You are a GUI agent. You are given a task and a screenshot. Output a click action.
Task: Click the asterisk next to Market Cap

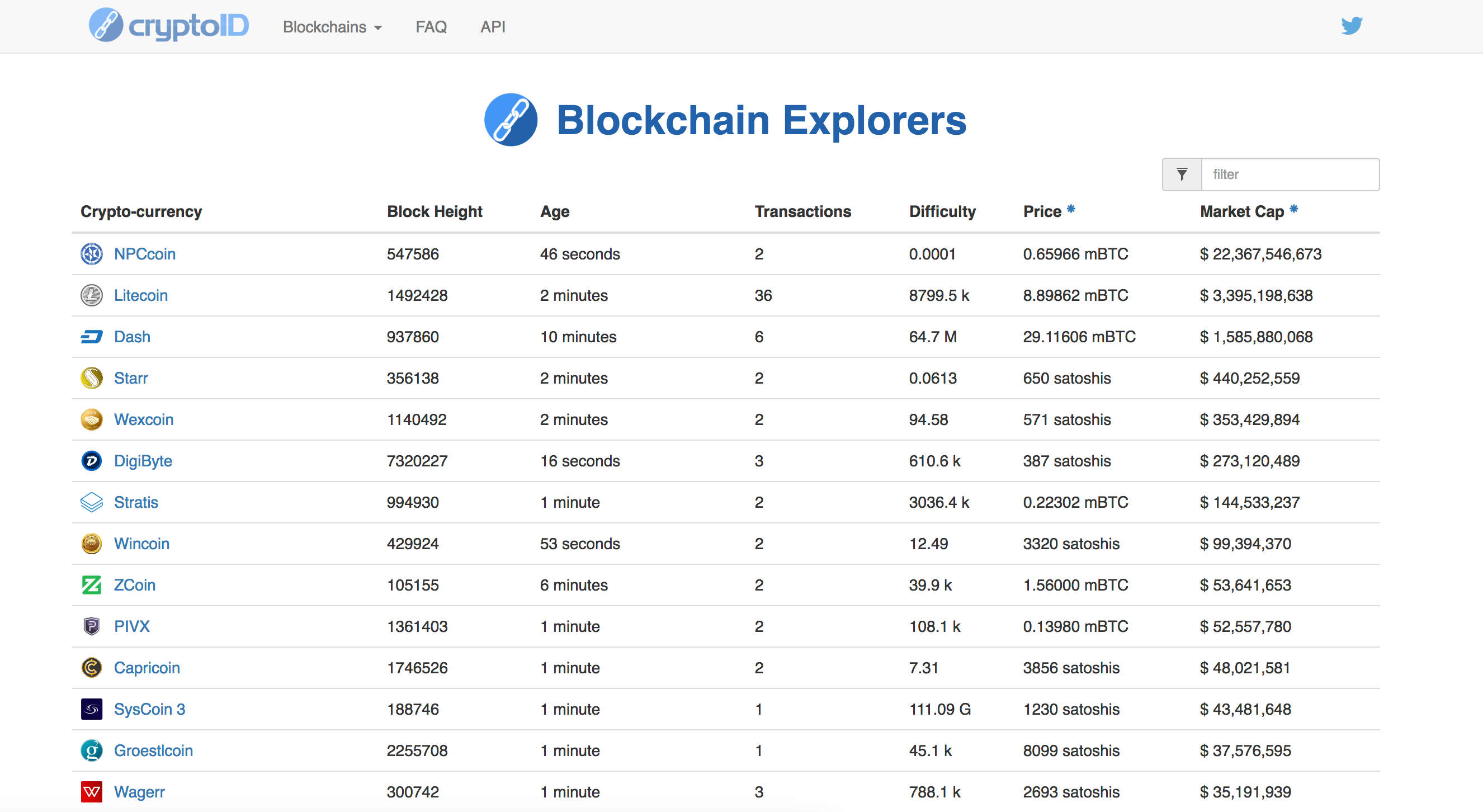point(1293,209)
